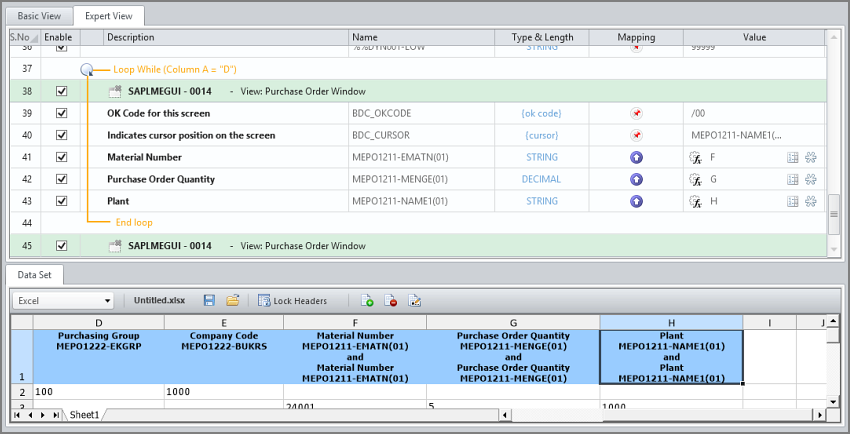Click cell D2 containing 100
The width and height of the screenshot is (850, 434).
(x=99, y=392)
